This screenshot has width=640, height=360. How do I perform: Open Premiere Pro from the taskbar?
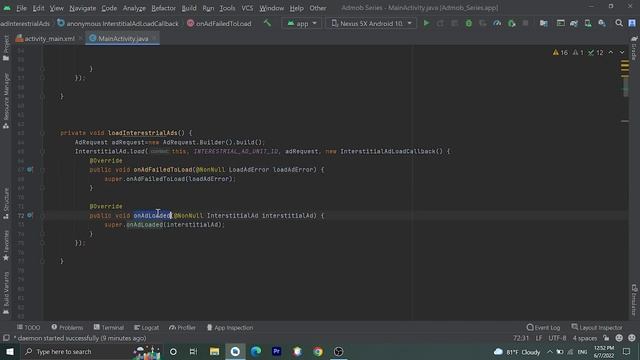coord(276,351)
